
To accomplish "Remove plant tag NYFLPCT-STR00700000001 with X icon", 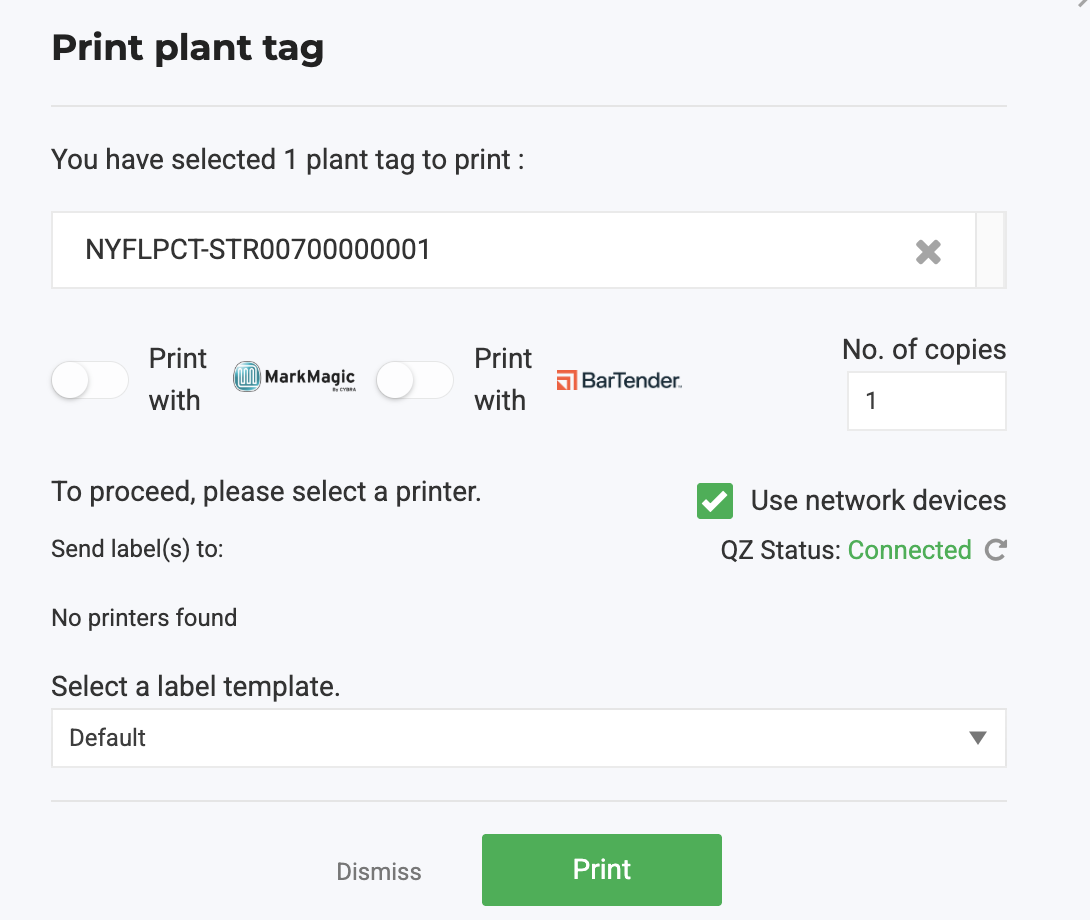I will pyautogui.click(x=928, y=252).
